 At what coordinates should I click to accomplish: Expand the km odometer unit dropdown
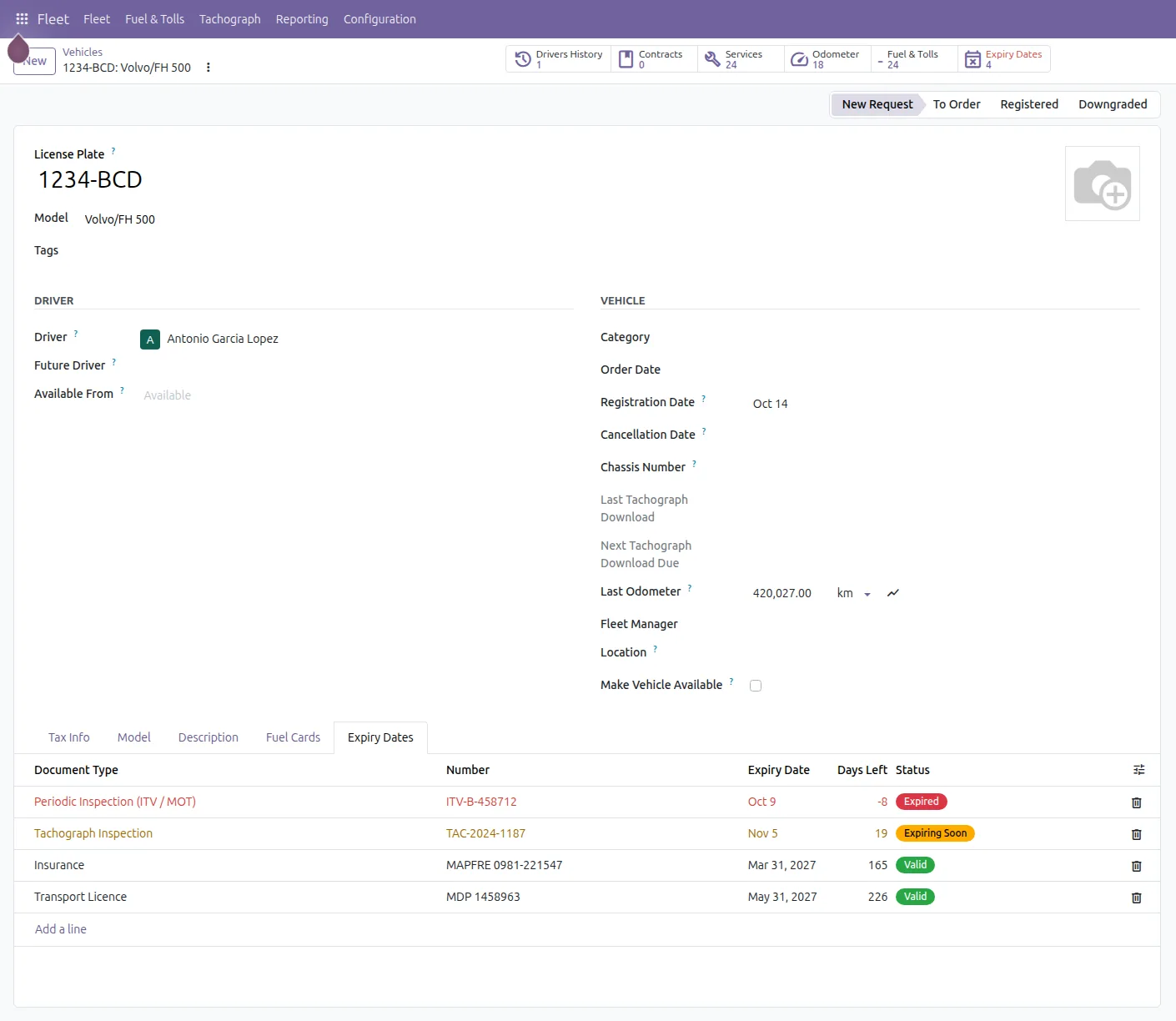click(854, 593)
